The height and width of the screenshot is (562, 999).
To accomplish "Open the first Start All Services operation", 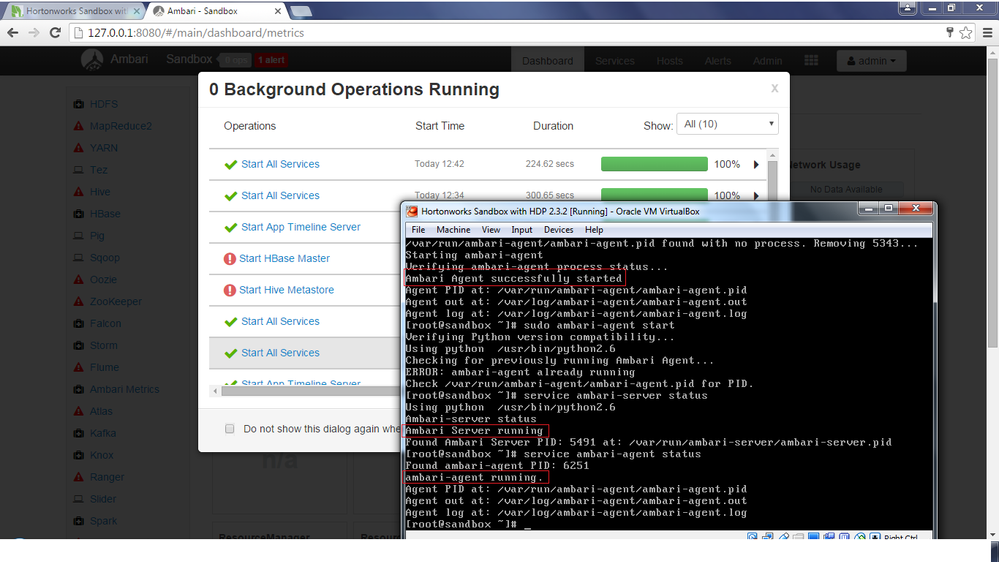I will tap(280, 164).
